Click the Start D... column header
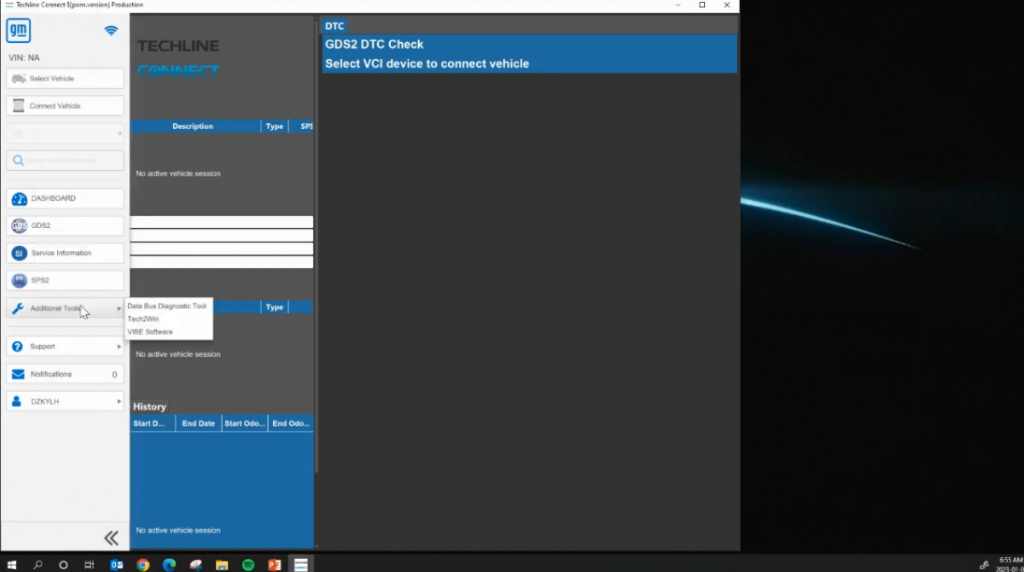Screen dimensions: 1024x572 point(152,423)
